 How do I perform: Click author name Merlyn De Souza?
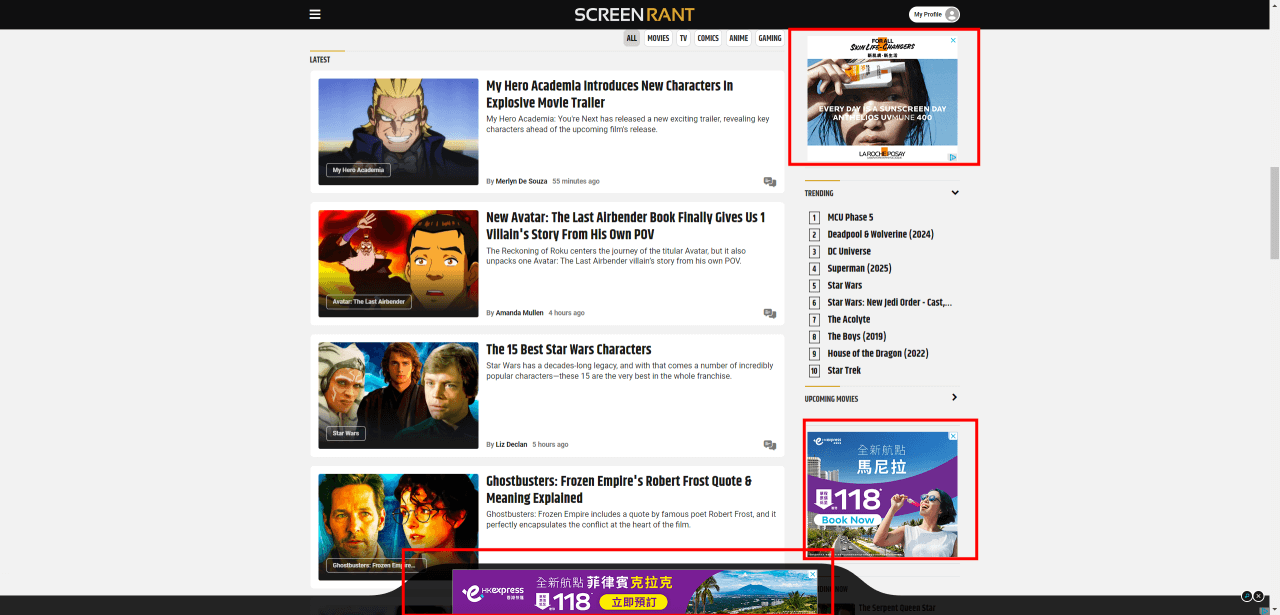pos(521,181)
